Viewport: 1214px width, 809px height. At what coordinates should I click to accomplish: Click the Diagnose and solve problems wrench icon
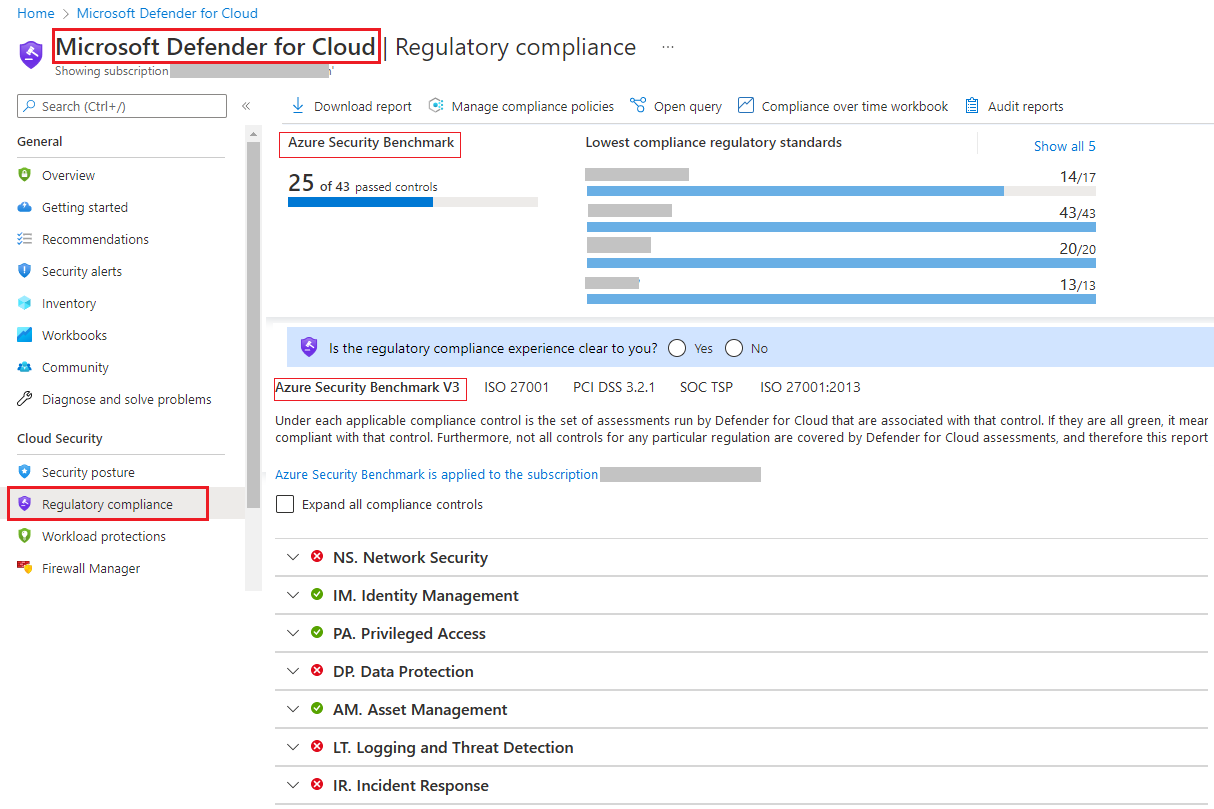pyautogui.click(x=25, y=399)
